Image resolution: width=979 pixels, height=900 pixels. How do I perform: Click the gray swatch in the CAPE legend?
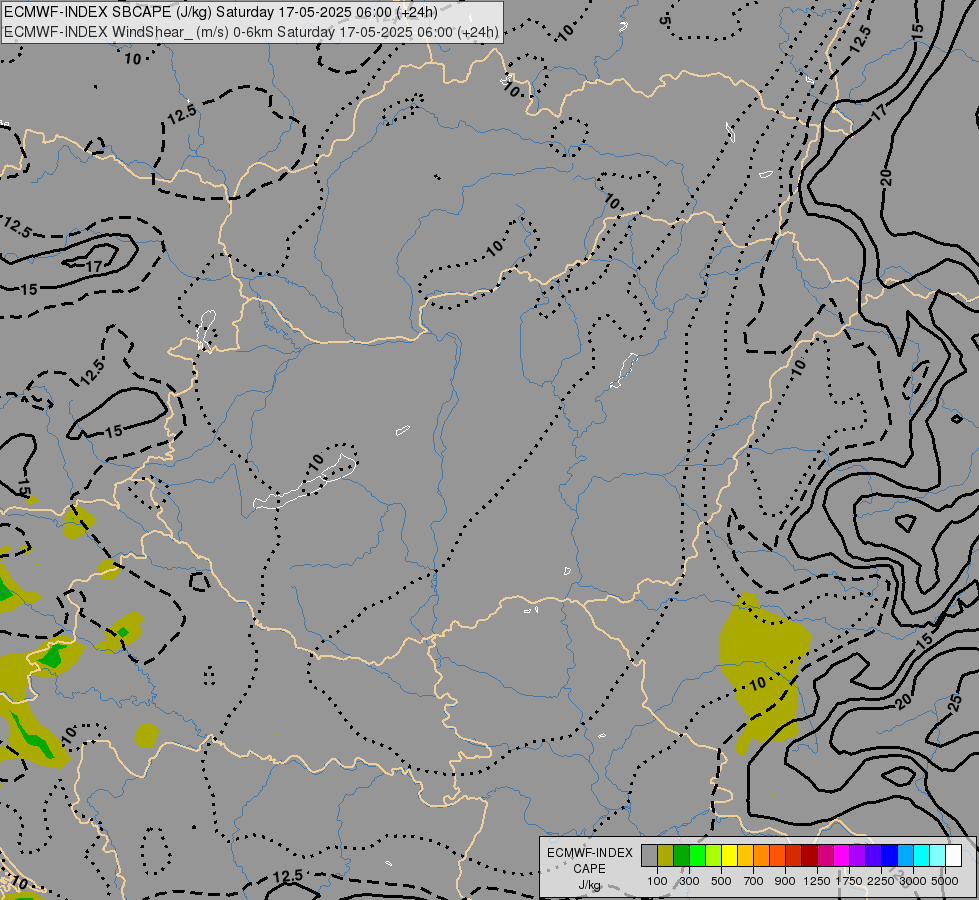(649, 856)
